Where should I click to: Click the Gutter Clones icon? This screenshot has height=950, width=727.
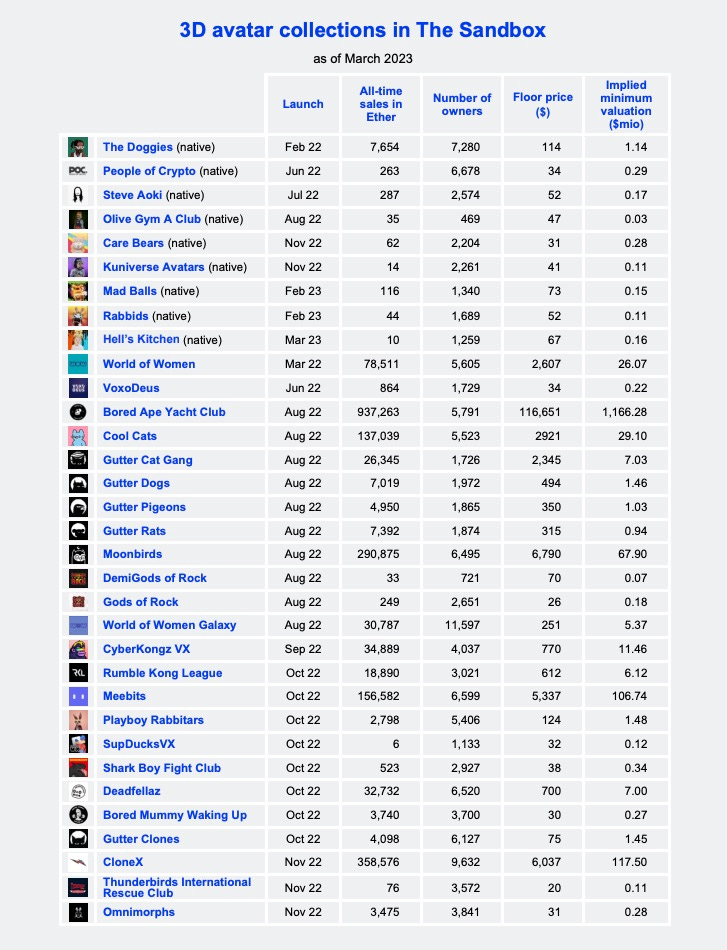pos(78,839)
